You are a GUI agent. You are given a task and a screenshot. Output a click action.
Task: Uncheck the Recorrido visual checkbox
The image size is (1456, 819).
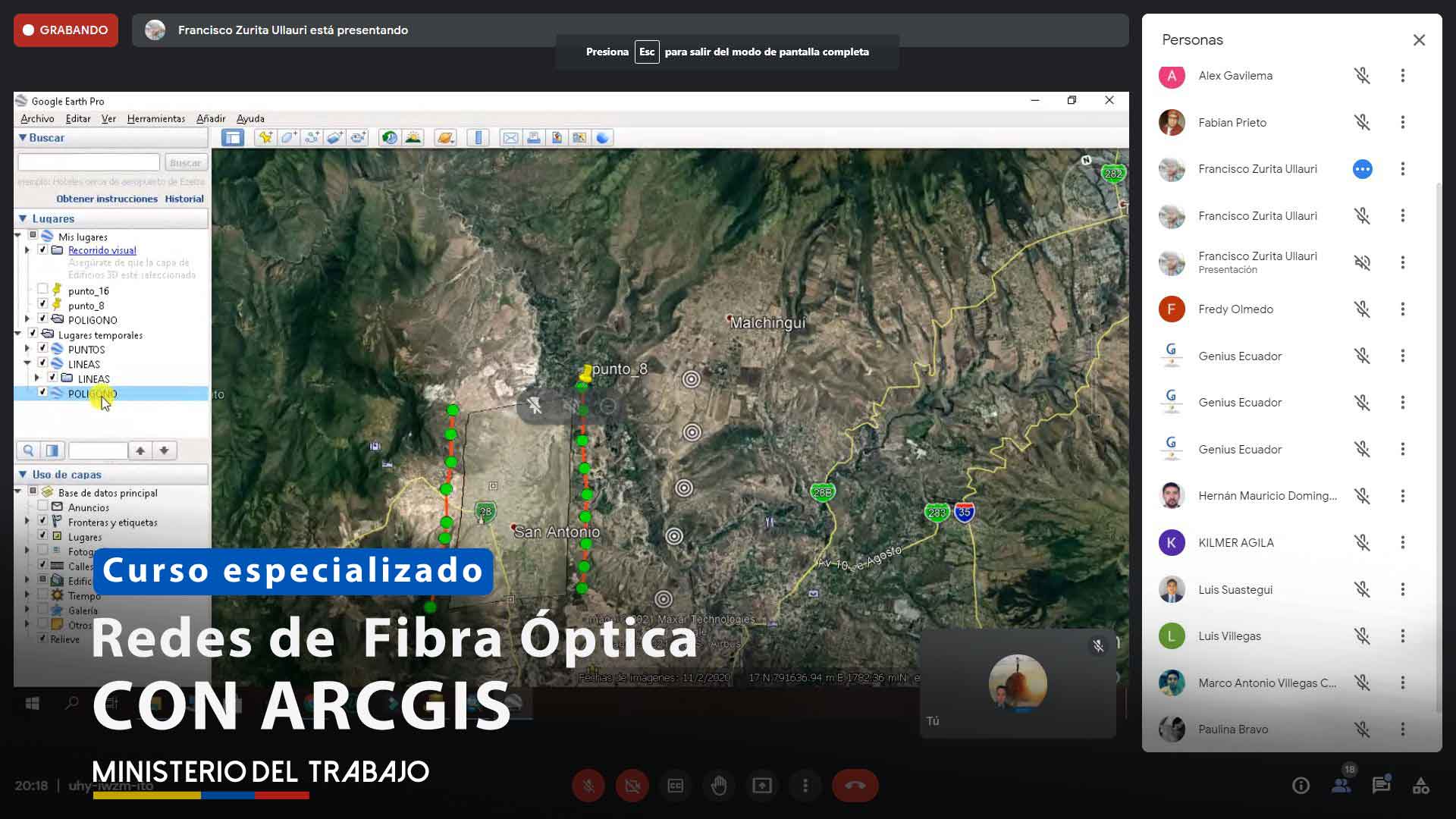click(x=42, y=249)
